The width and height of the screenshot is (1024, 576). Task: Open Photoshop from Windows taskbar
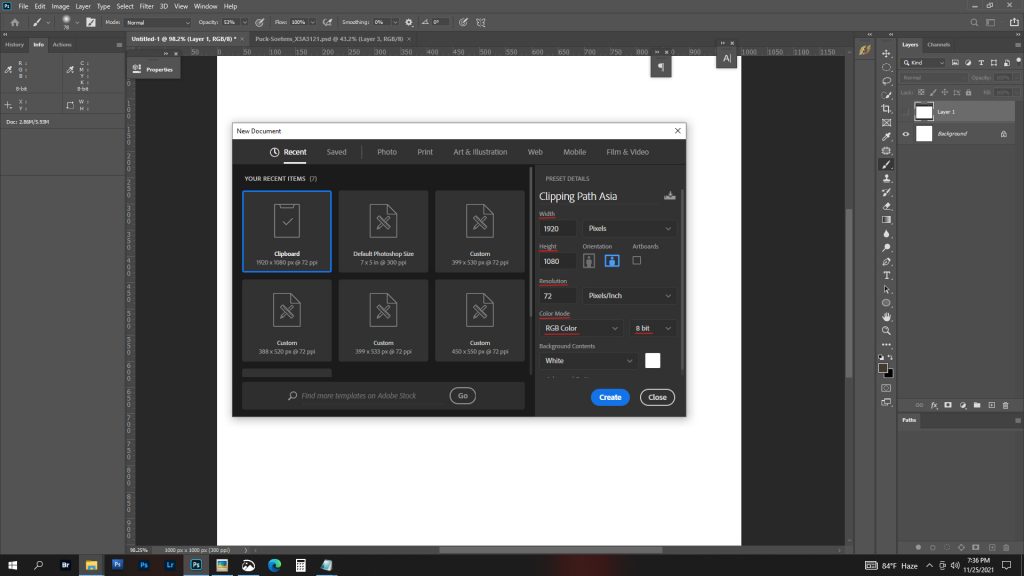pyautogui.click(x=196, y=565)
